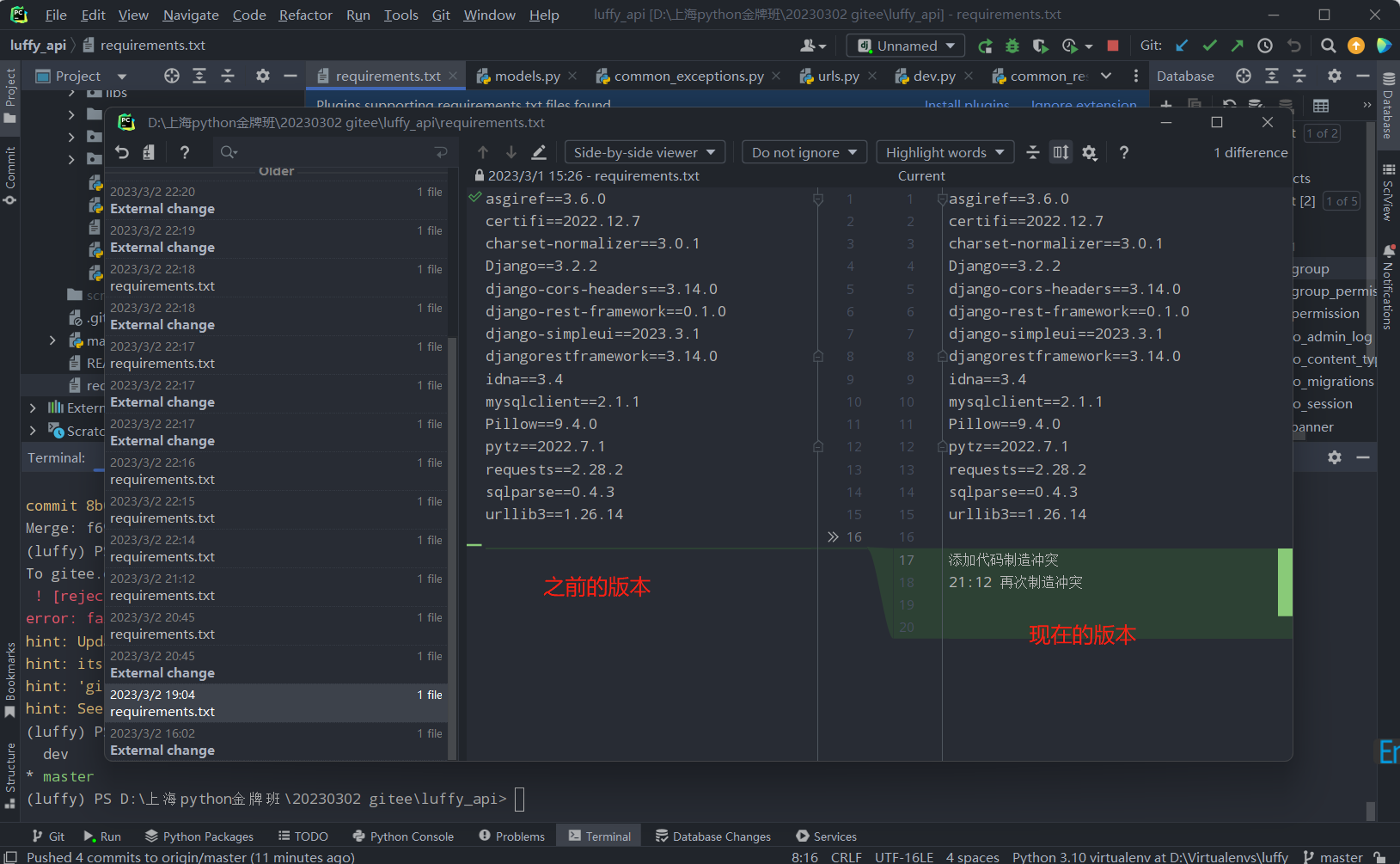Select 2023/3/2 21:12 requirements.txt revision
Screen dimensions: 1400x864
coord(276,587)
